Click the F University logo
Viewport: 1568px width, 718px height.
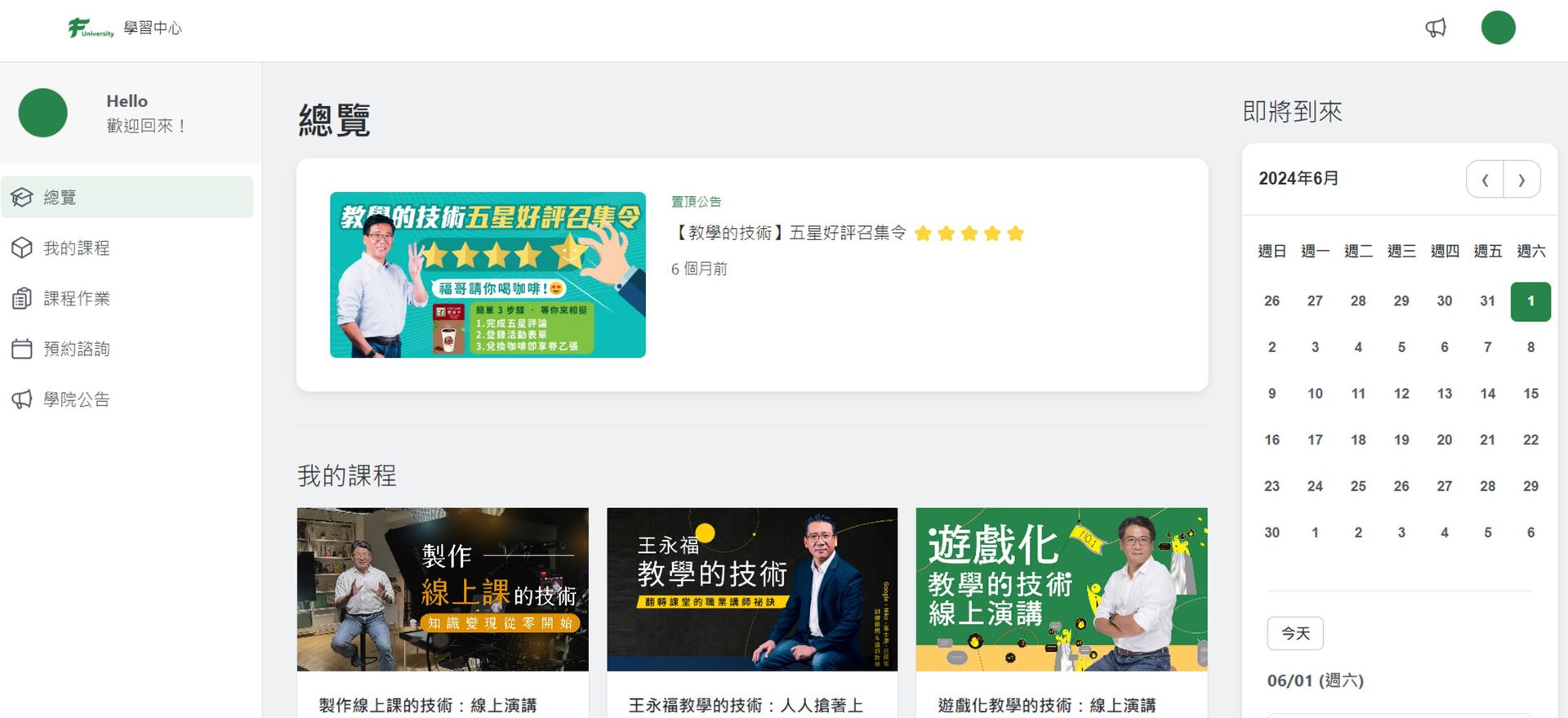[x=91, y=29]
